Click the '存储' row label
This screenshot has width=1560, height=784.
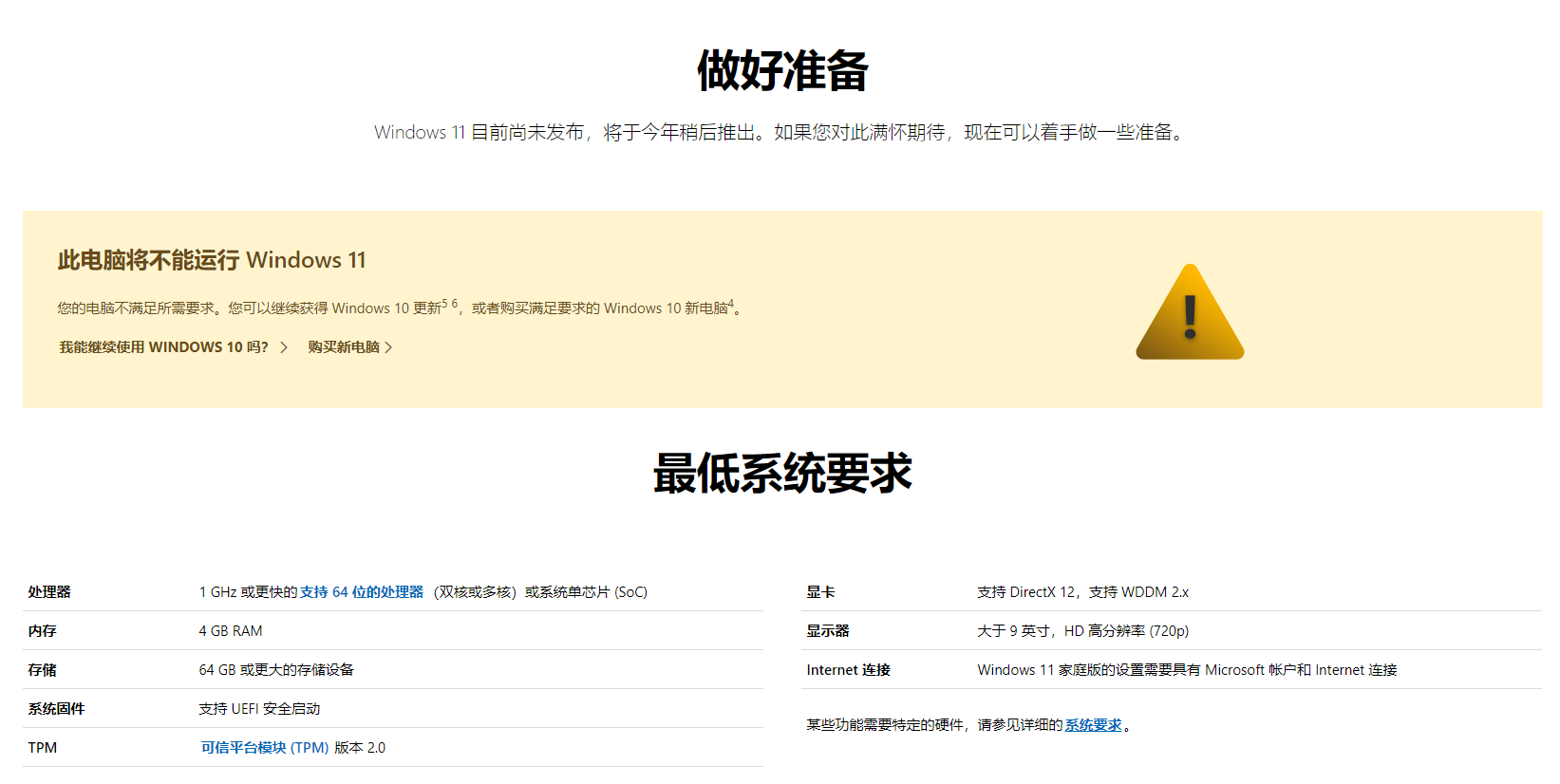(42, 670)
